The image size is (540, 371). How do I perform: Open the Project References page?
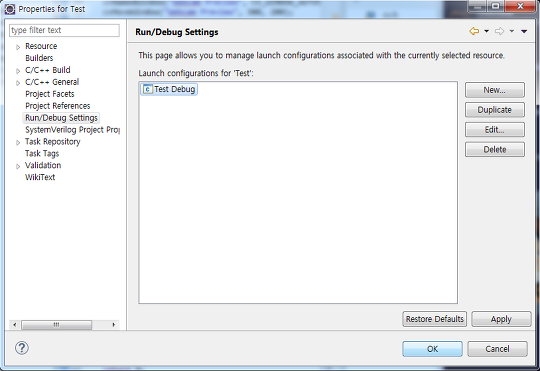pos(58,106)
